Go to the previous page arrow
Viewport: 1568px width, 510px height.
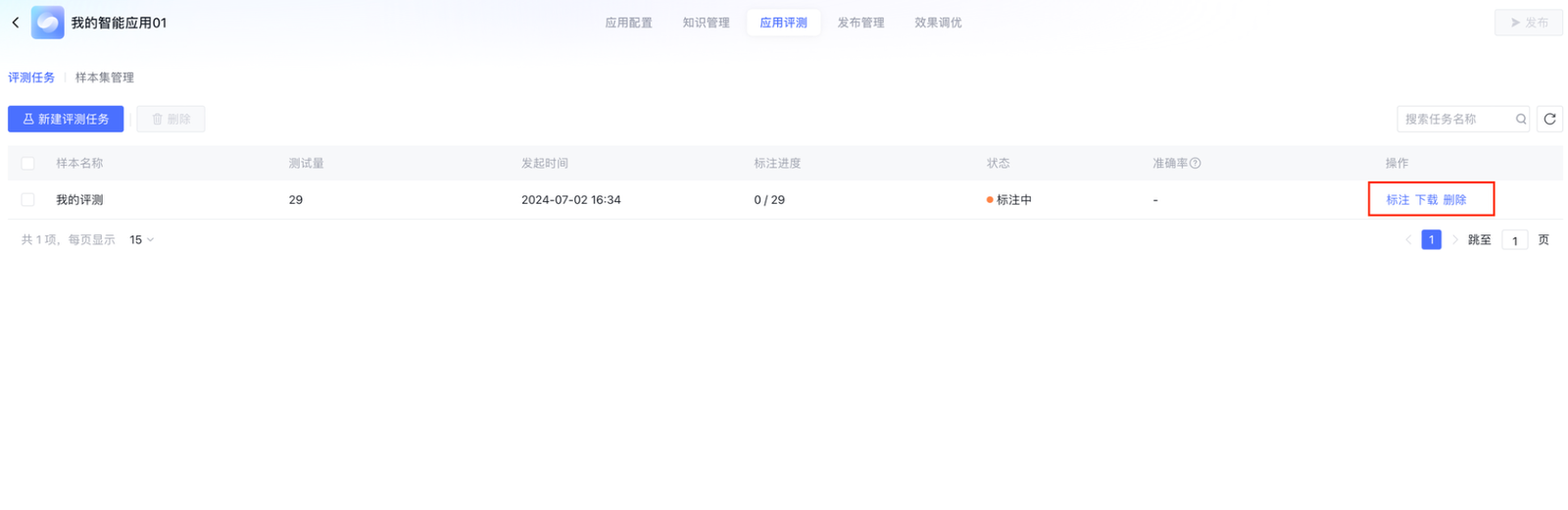(1408, 240)
